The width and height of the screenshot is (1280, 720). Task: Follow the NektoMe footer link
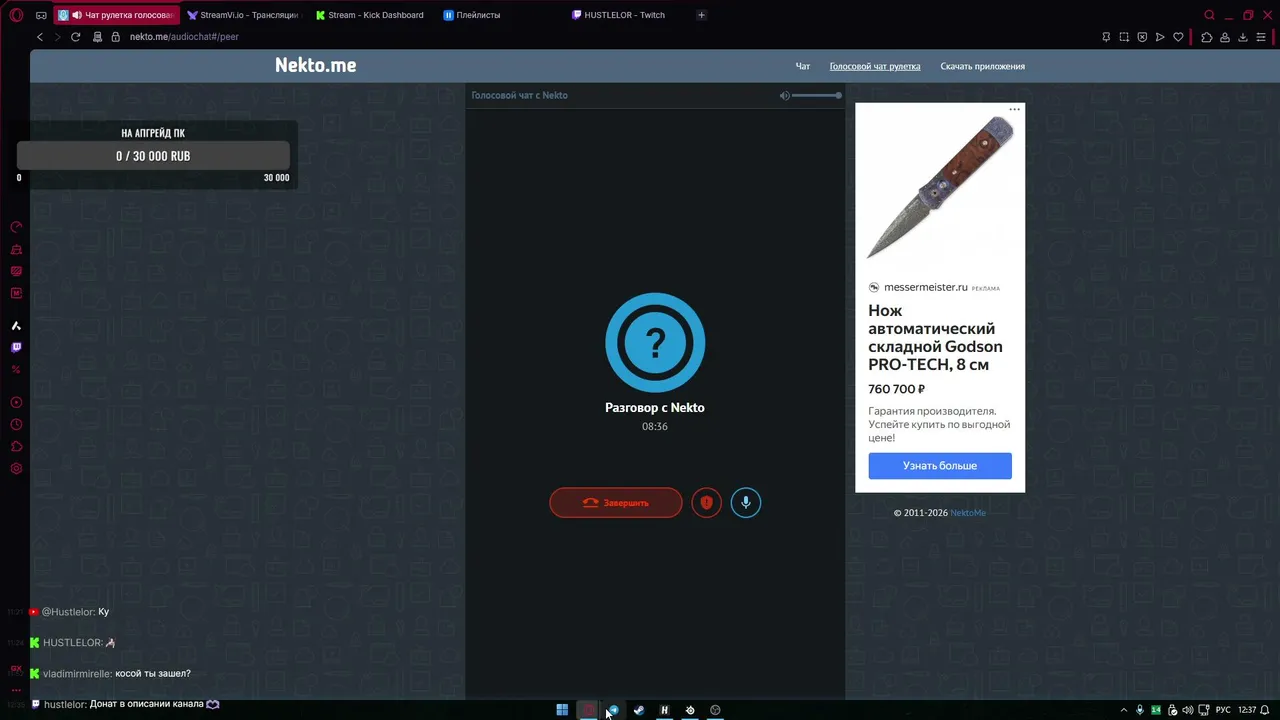pyautogui.click(x=968, y=513)
